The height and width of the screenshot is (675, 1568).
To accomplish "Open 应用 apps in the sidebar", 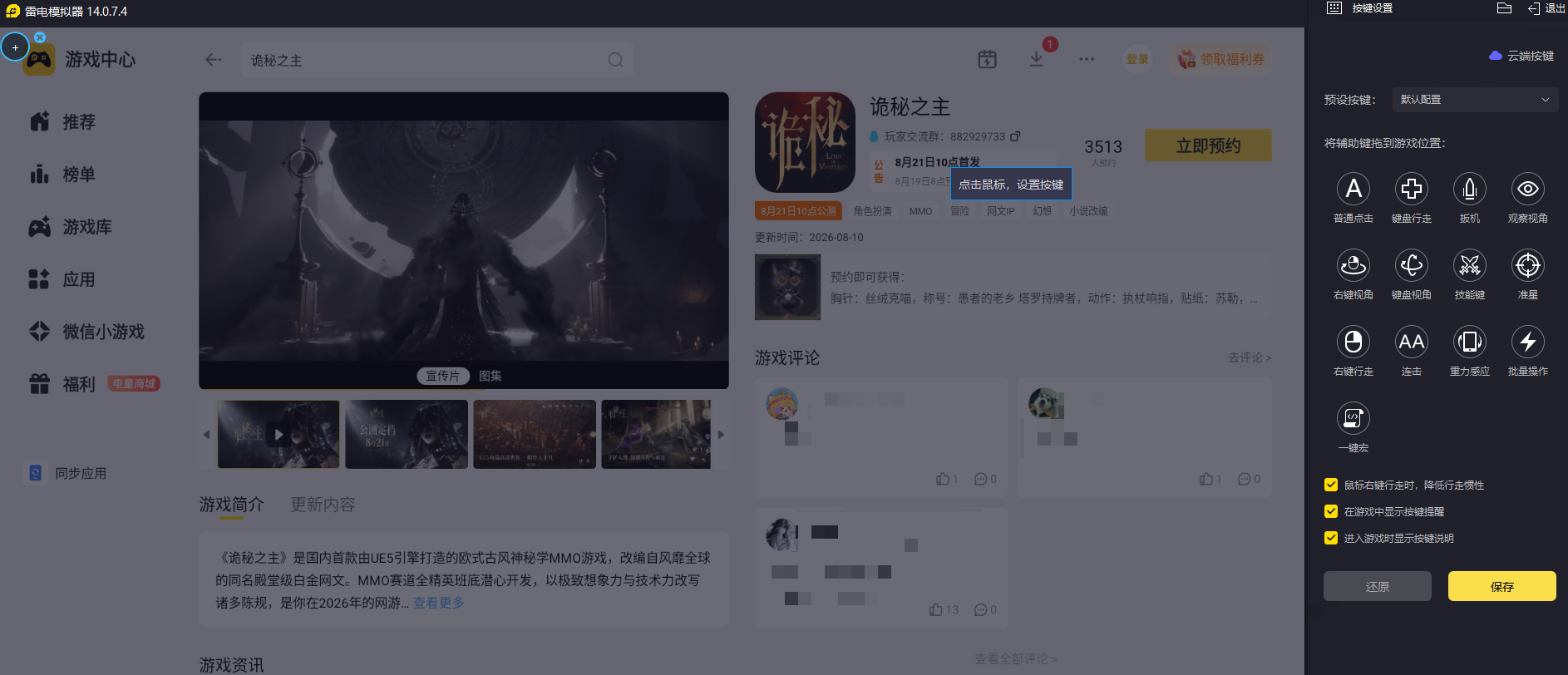I will (x=62, y=279).
